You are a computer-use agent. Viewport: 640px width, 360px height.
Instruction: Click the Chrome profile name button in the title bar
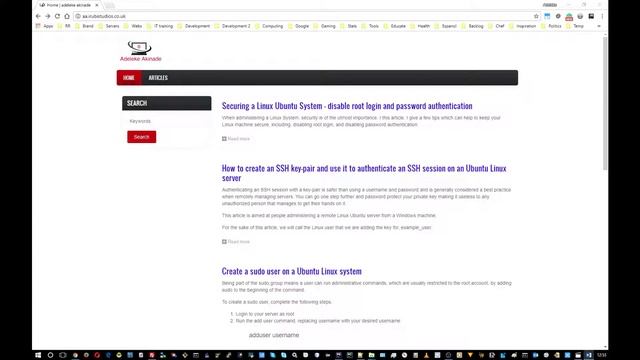550,5
